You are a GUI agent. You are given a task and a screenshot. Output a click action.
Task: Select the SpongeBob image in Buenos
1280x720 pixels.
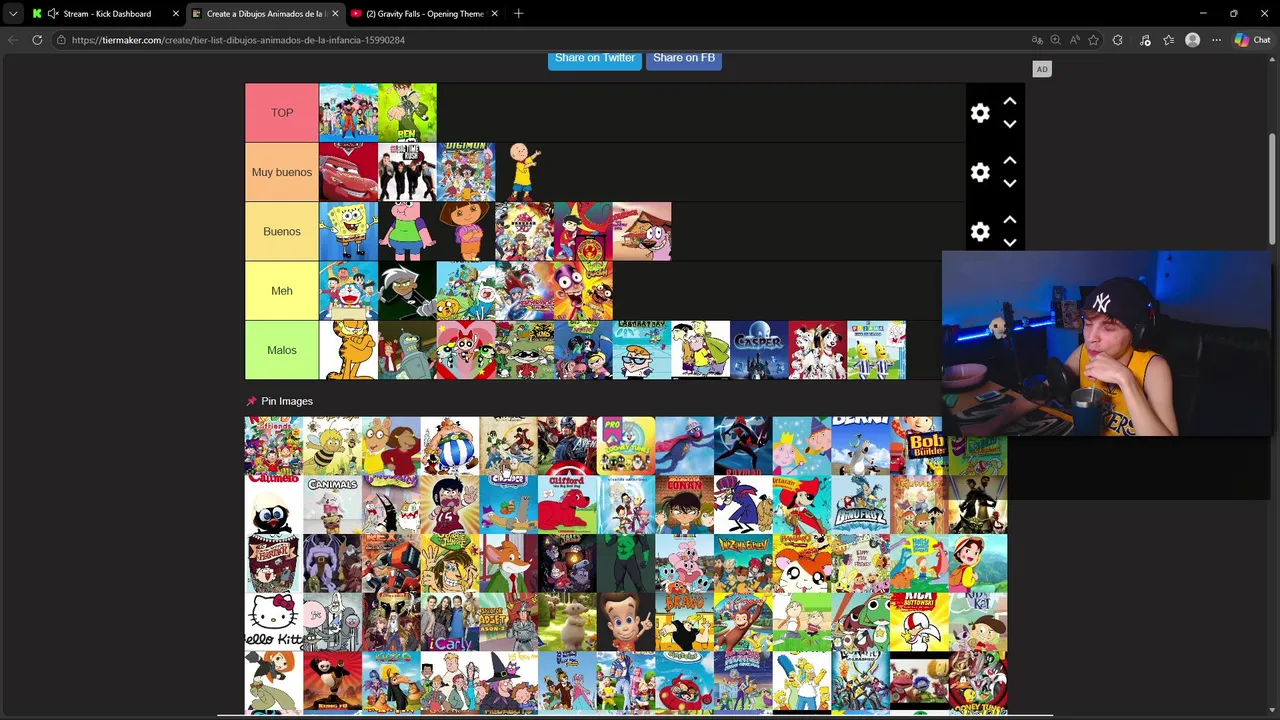pyautogui.click(x=348, y=231)
